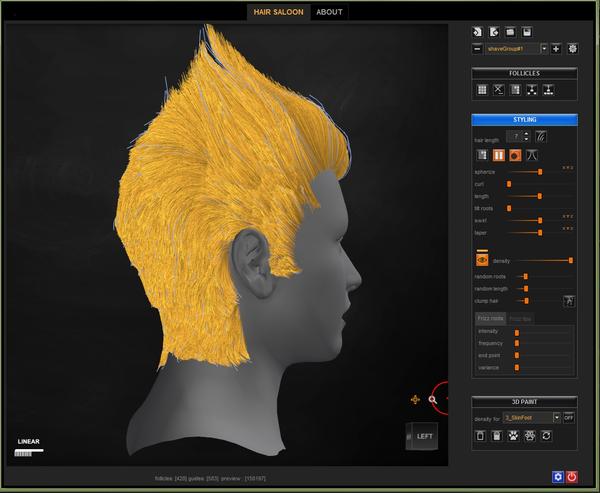The image size is (600, 493).
Task: Click the paw print icon in 3D Paint
Action: [x=515, y=436]
